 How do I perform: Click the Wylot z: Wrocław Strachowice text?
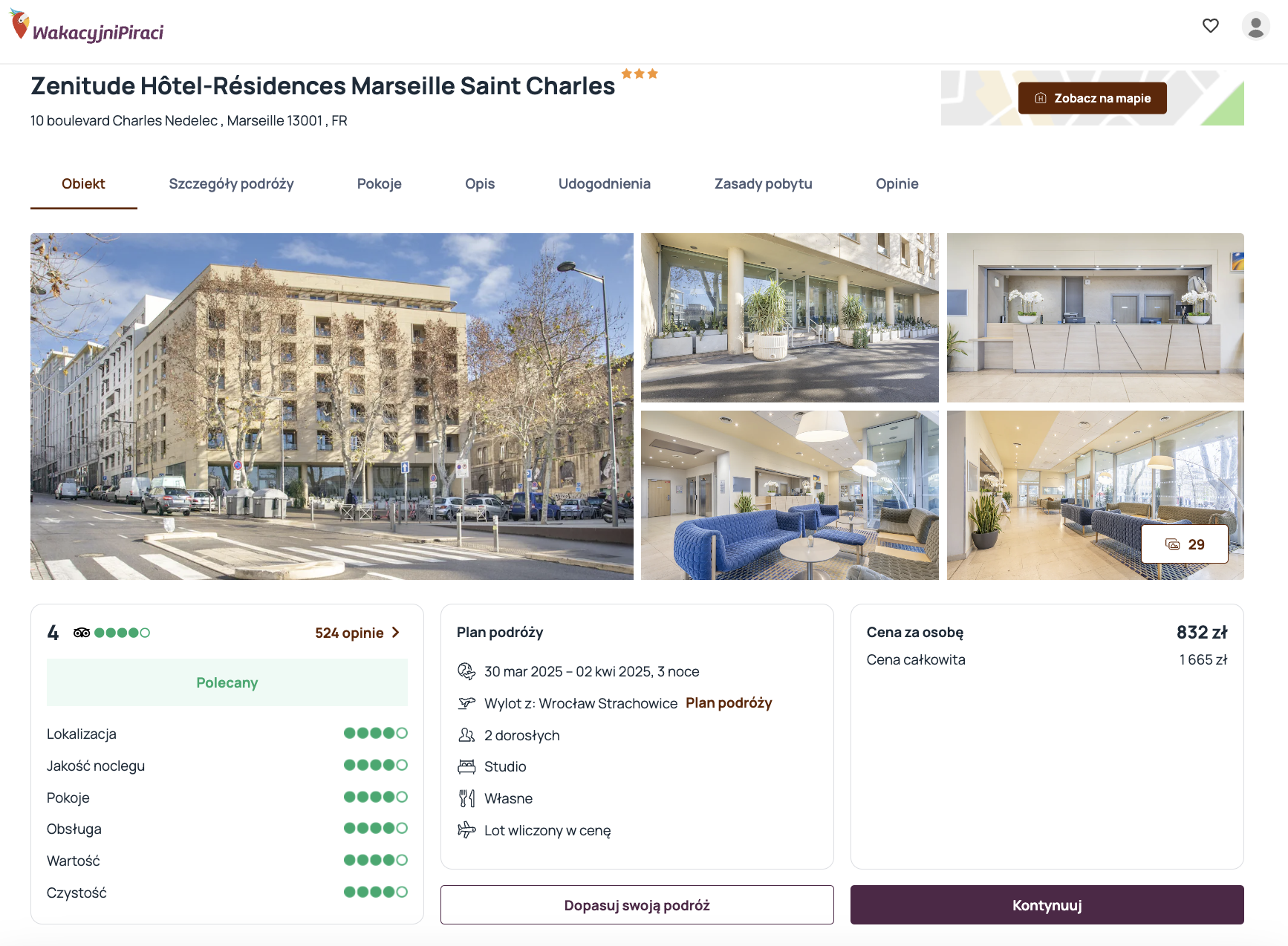pyautogui.click(x=581, y=703)
